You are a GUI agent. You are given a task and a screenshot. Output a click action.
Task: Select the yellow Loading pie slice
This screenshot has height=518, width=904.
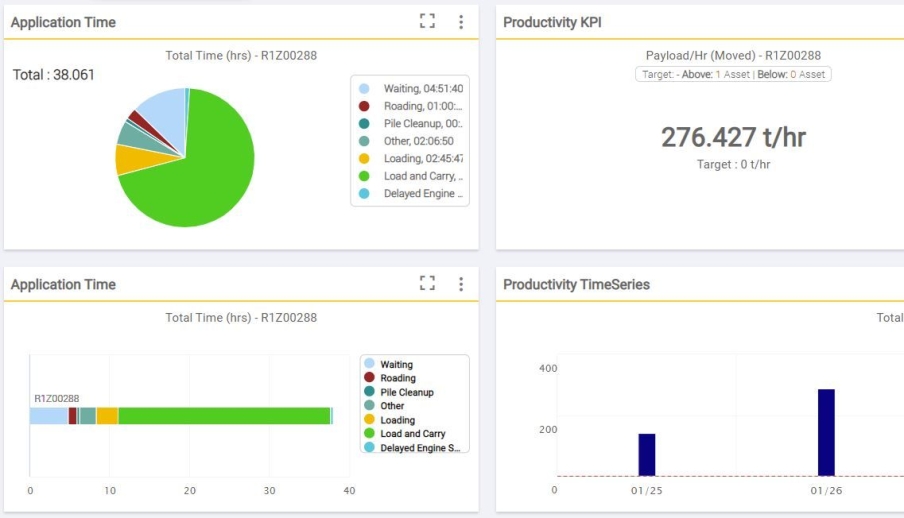pyautogui.click(x=131, y=160)
